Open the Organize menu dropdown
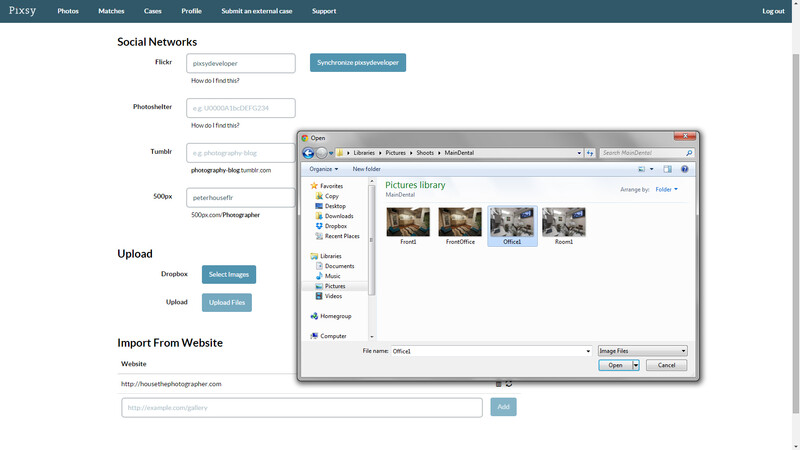 click(323, 169)
